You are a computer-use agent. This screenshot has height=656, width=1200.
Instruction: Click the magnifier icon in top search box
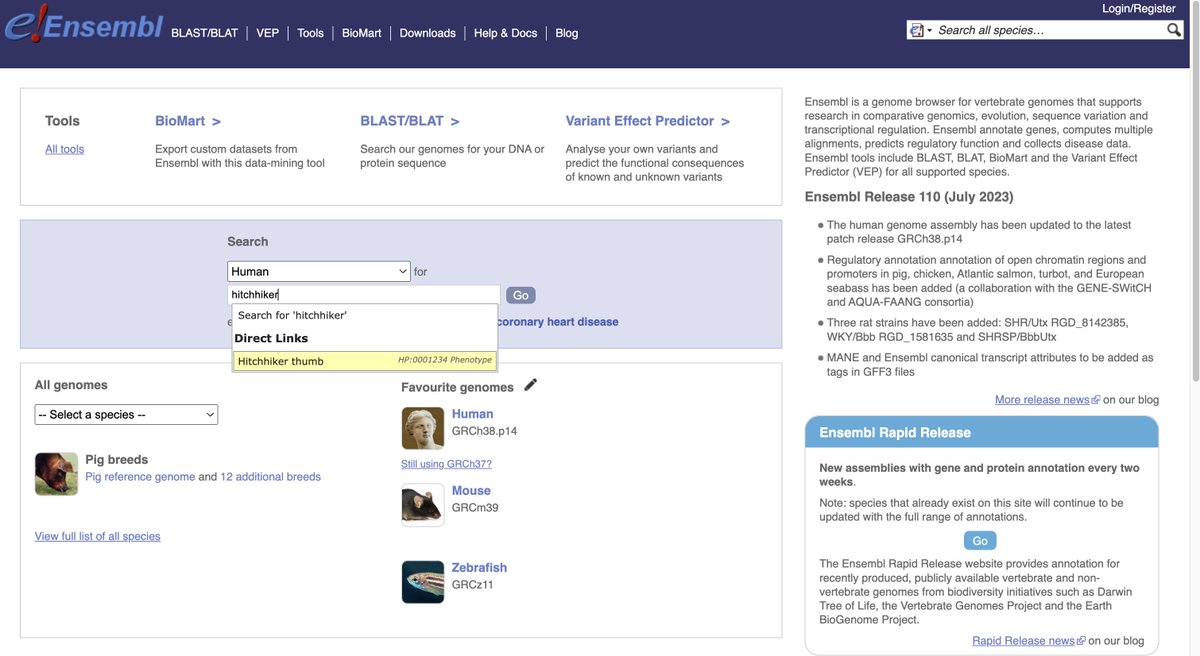pyautogui.click(x=1174, y=30)
